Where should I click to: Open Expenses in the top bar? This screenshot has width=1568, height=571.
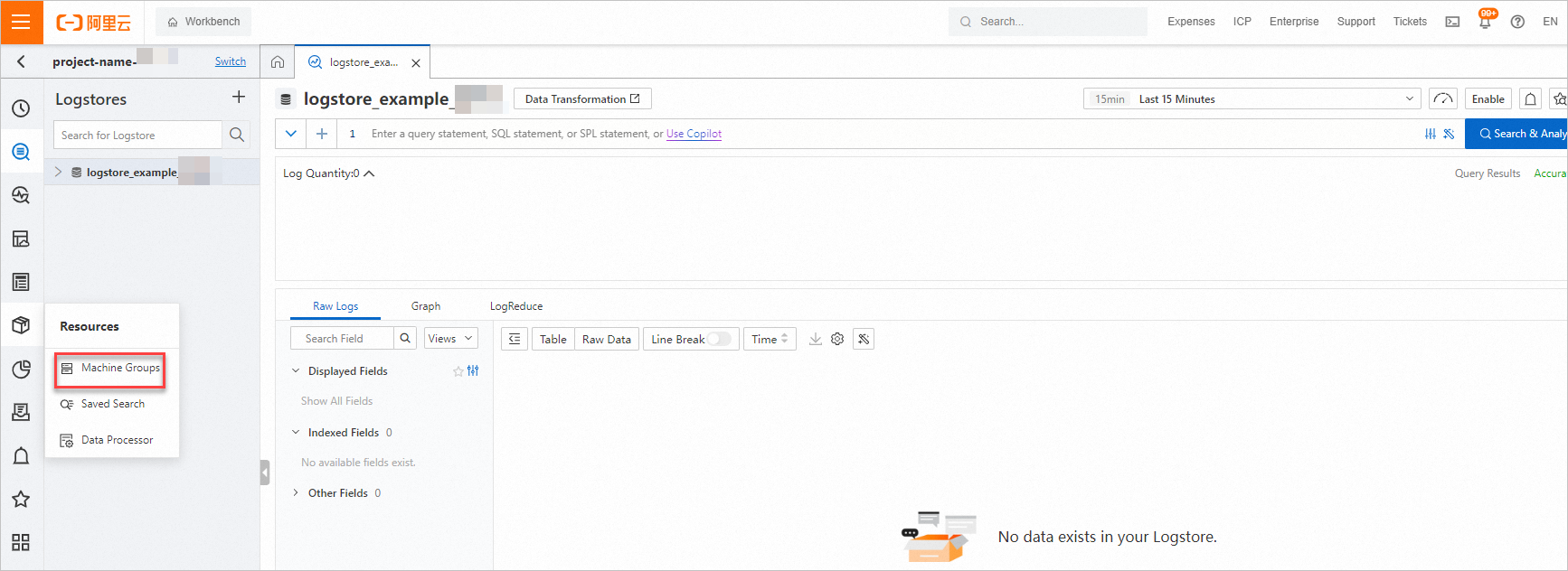1191,22
